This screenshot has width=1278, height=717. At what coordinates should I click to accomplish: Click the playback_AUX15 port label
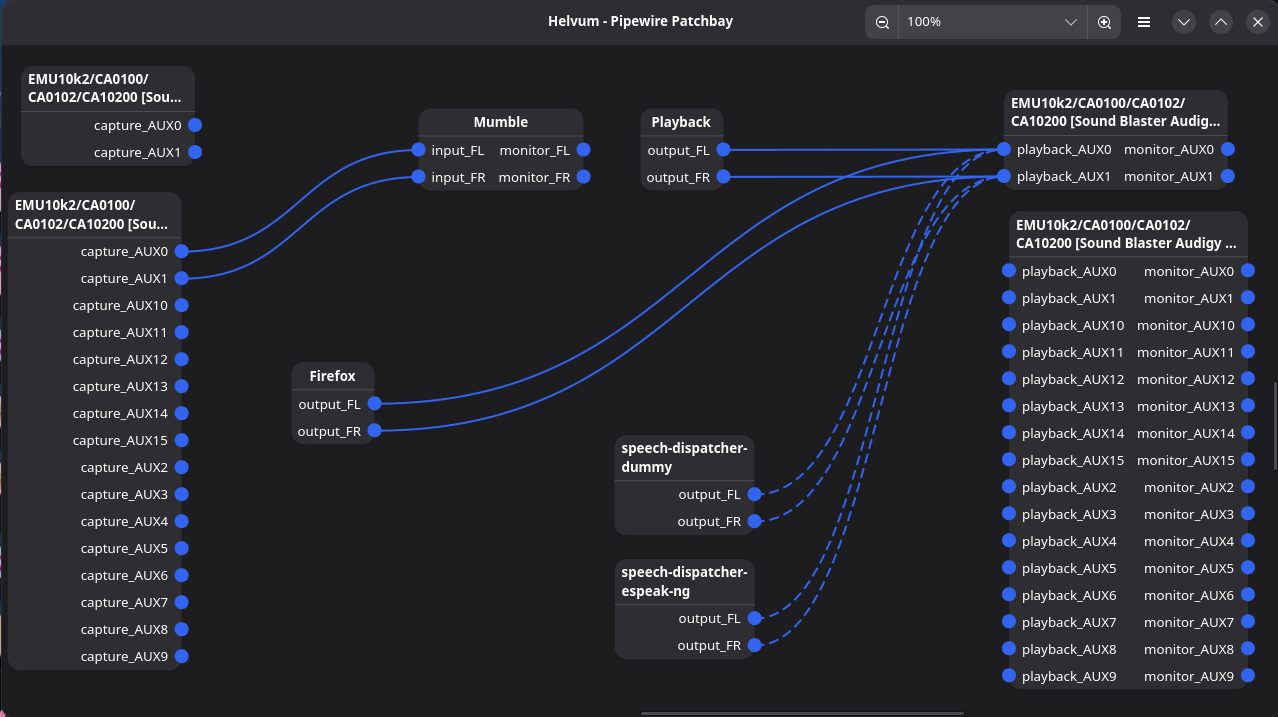(1072, 460)
